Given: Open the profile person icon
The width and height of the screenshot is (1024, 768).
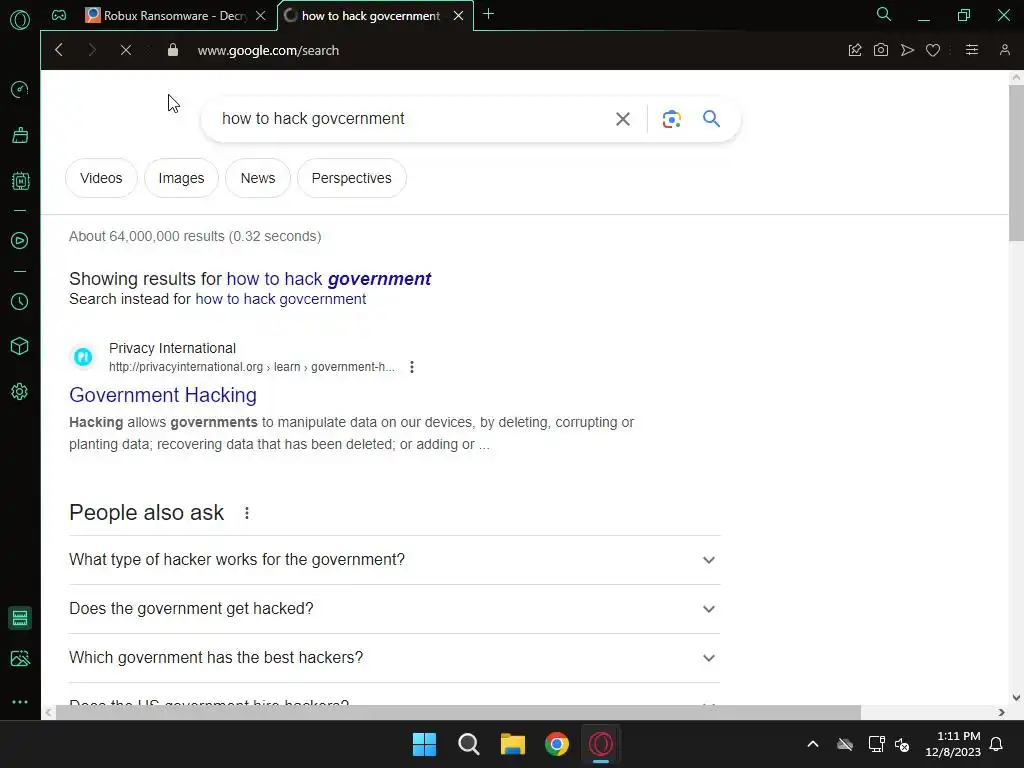Looking at the screenshot, I should tap(1004, 50).
